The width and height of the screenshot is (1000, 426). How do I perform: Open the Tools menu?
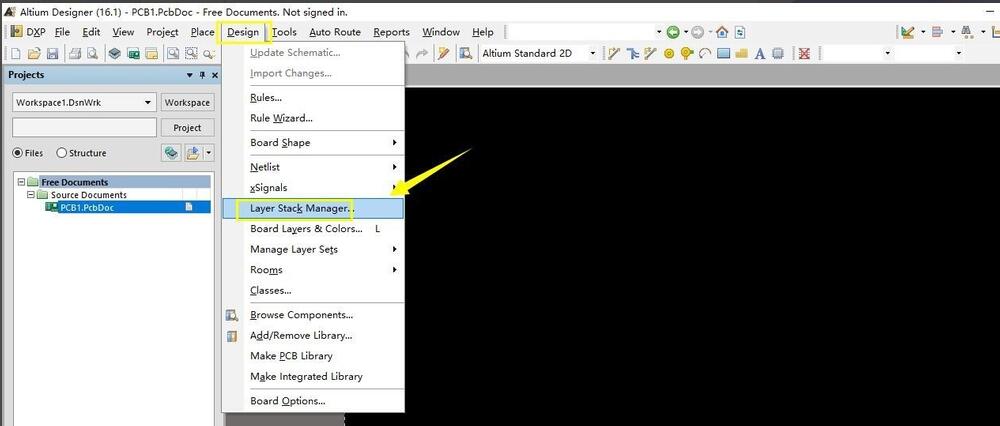tap(284, 32)
